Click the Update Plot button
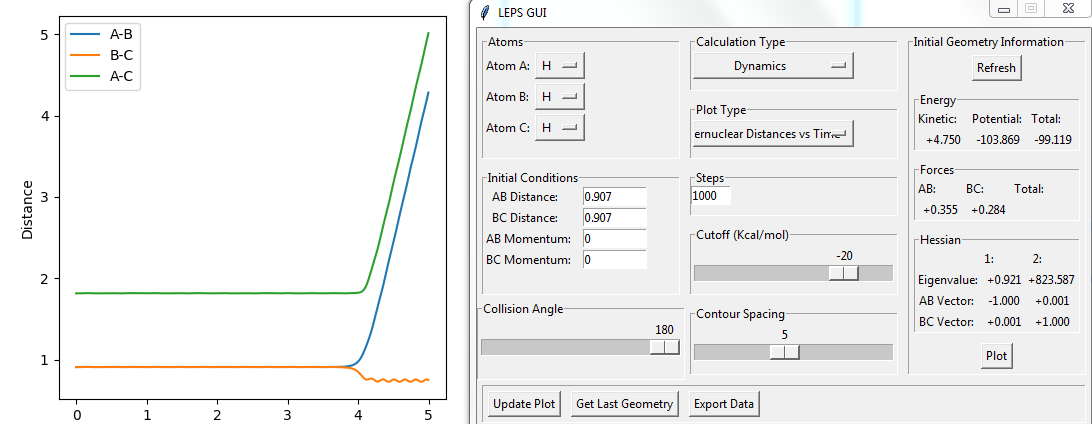Screen dimensions: 1092x424 524,404
